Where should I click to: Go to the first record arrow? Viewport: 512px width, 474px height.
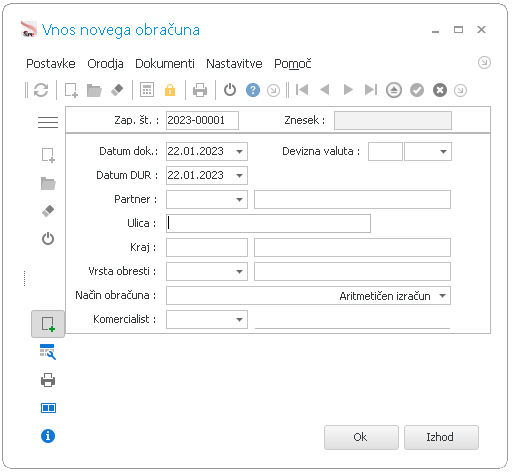(x=302, y=90)
